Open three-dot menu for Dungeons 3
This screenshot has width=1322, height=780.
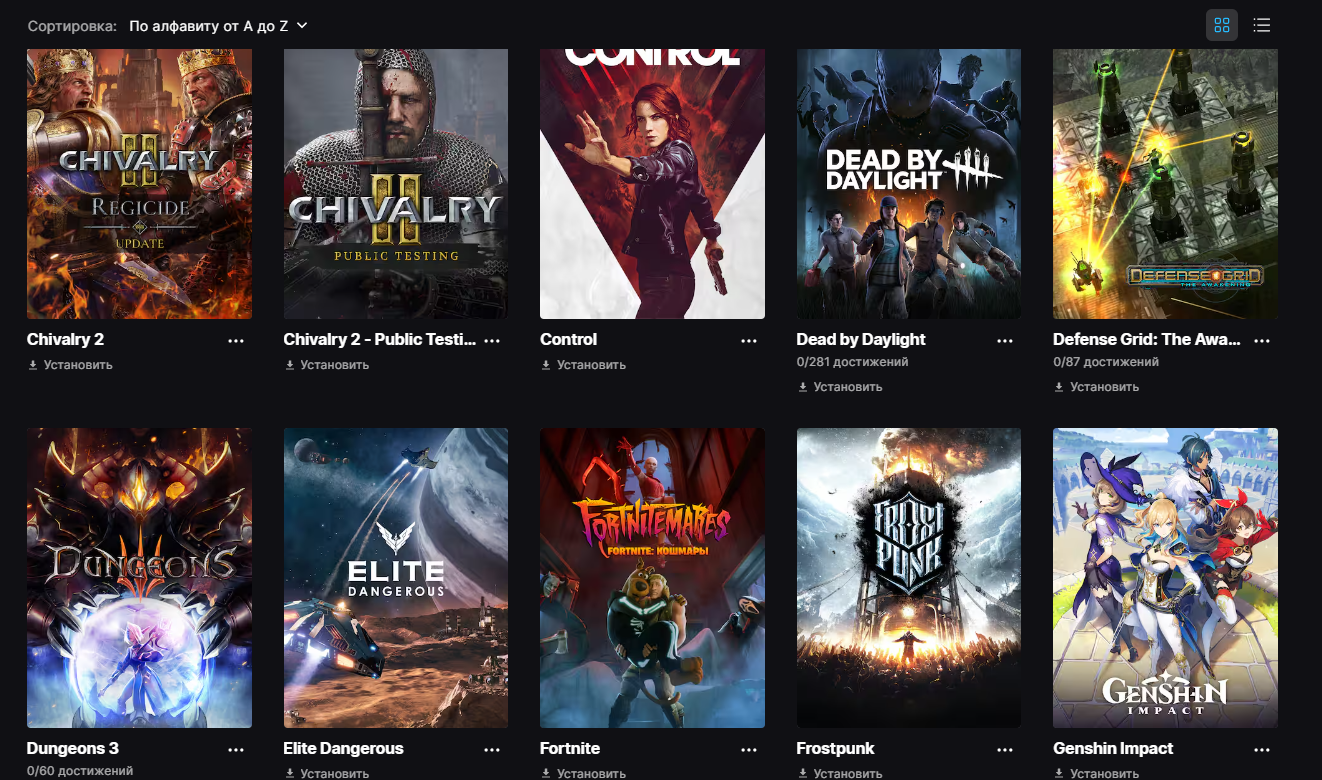(x=236, y=749)
